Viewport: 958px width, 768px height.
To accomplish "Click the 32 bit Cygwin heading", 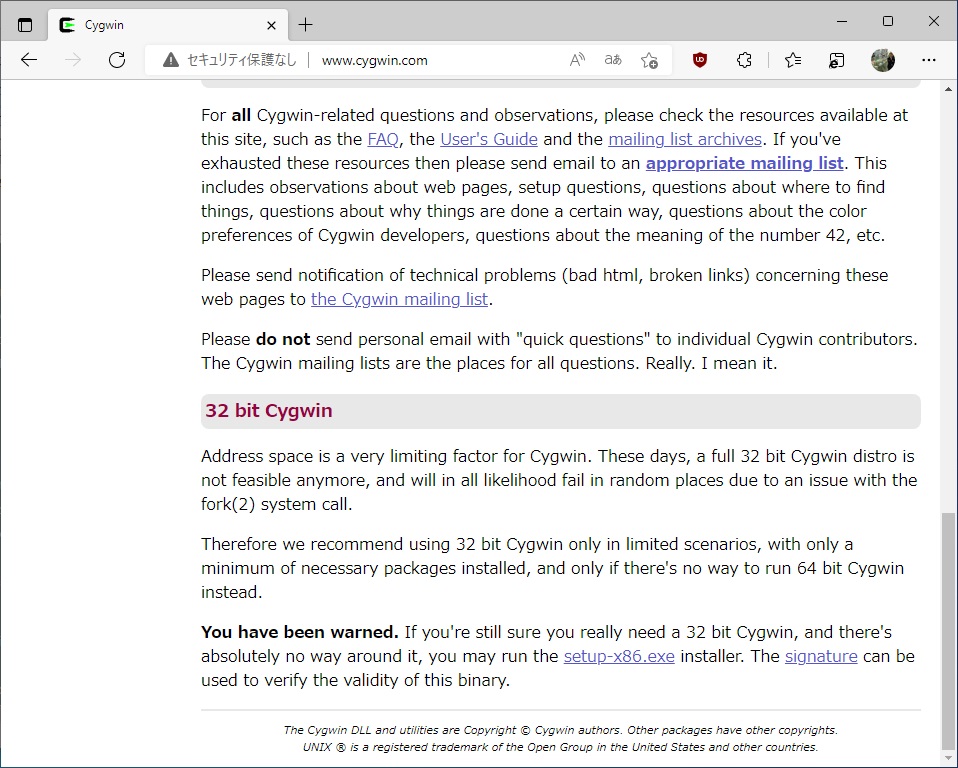I will 269,411.
